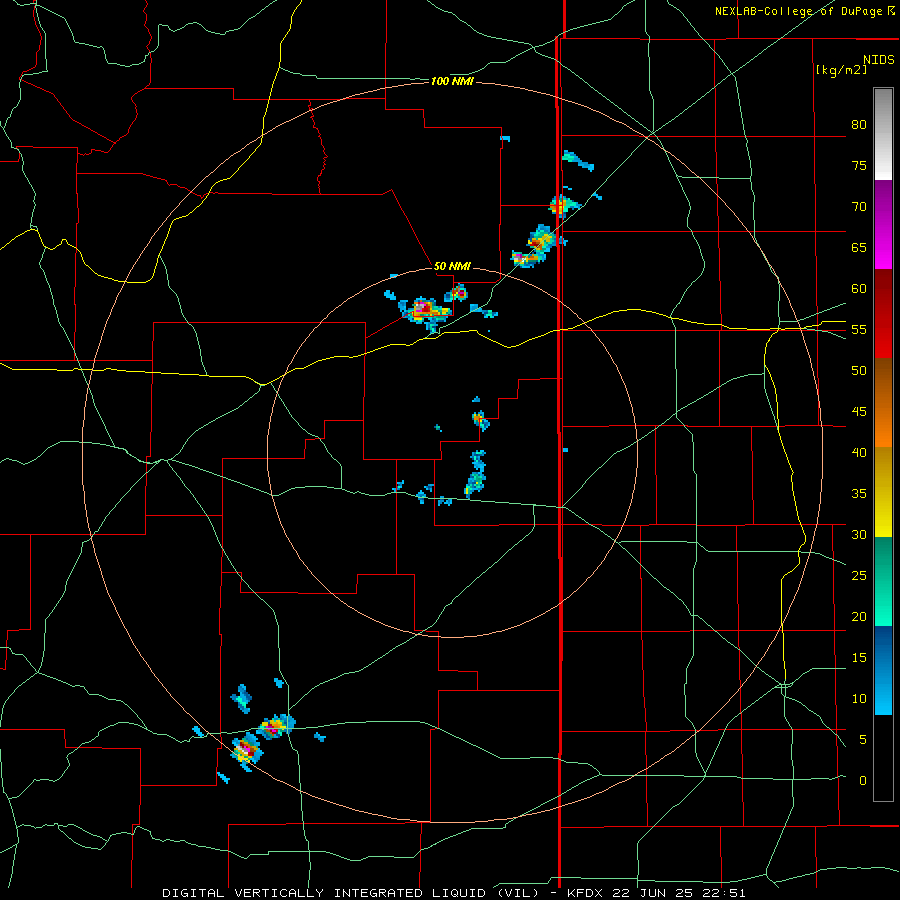Viewport: 900px width, 900px height.
Task: Click the storm cell crossing the southwest 100 NMI ring
Action: pyautogui.click(x=247, y=750)
